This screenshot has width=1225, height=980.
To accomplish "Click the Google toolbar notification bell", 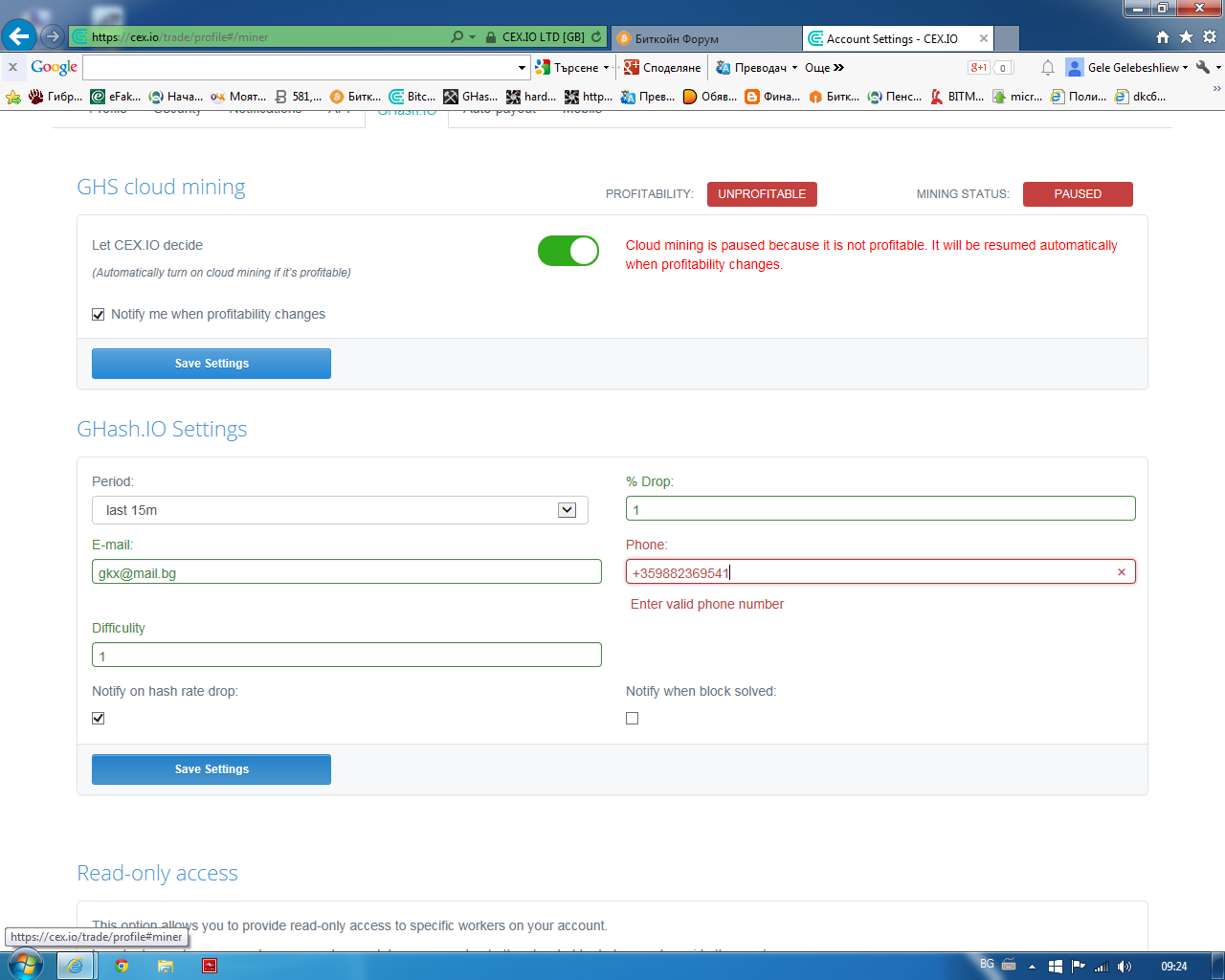I will point(1048,67).
